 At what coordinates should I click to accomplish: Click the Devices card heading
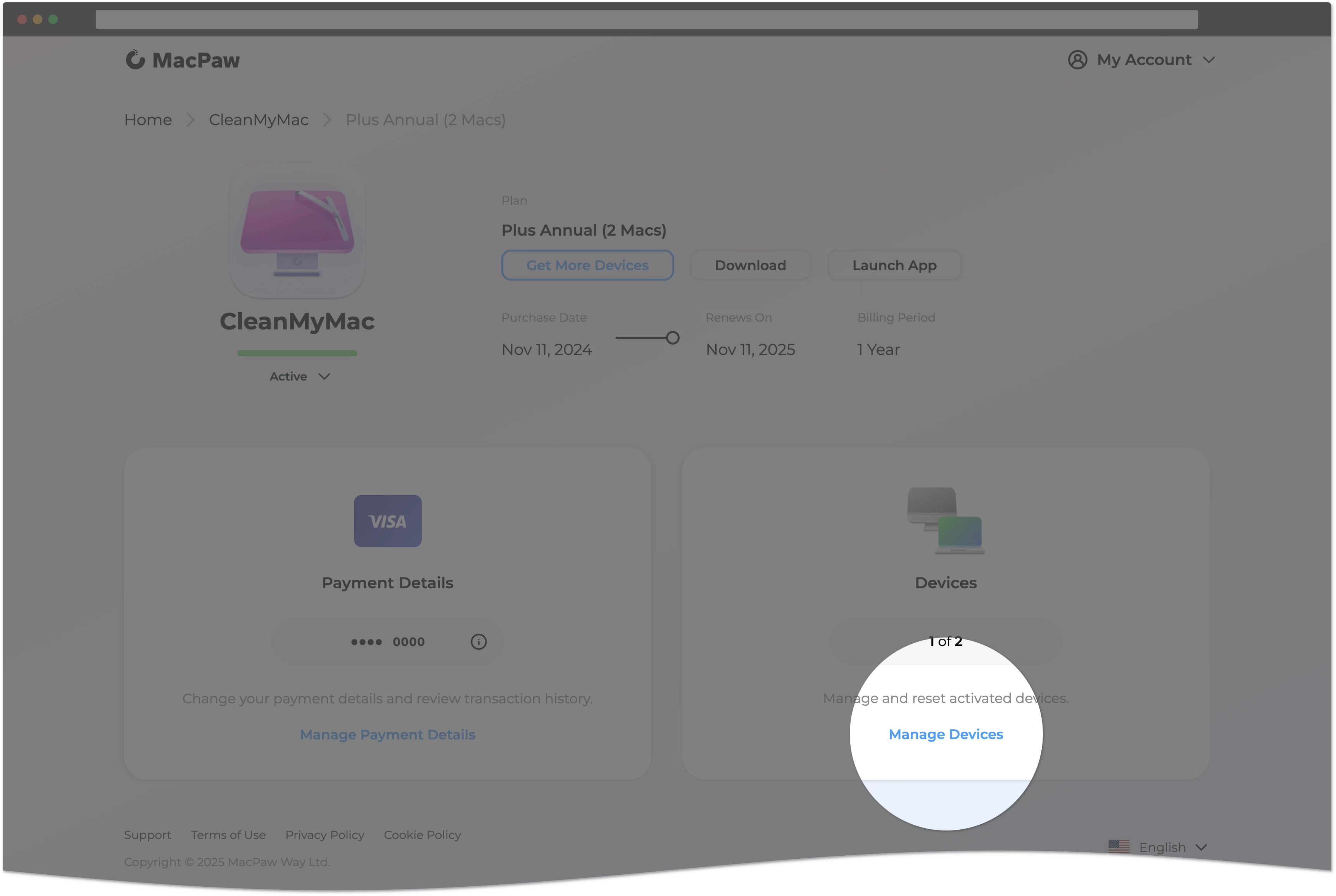(x=946, y=583)
